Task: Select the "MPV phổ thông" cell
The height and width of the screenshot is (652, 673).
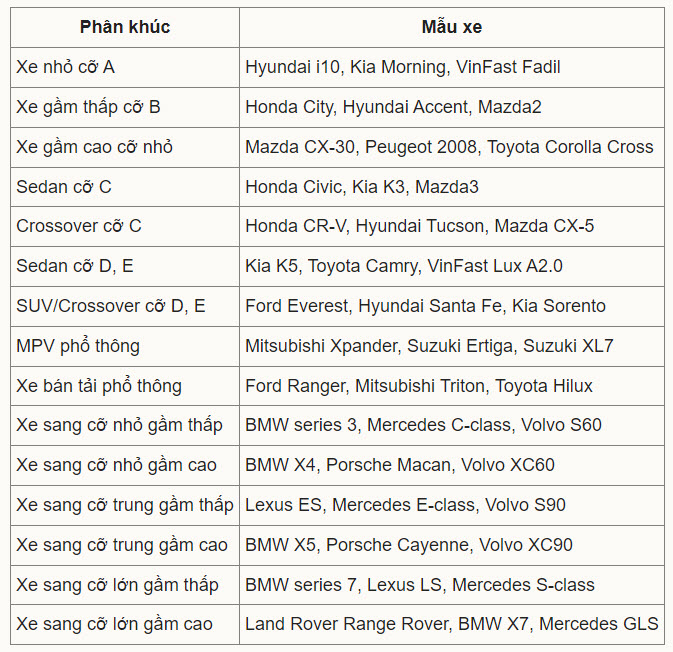Action: (78, 346)
